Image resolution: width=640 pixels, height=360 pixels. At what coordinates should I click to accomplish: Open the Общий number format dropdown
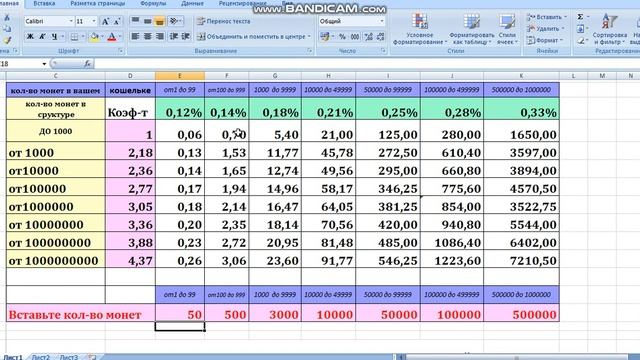[382, 21]
